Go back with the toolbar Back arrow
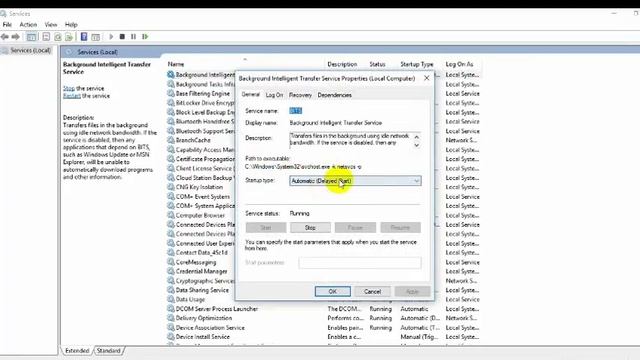 pyautogui.click(x=5, y=37)
